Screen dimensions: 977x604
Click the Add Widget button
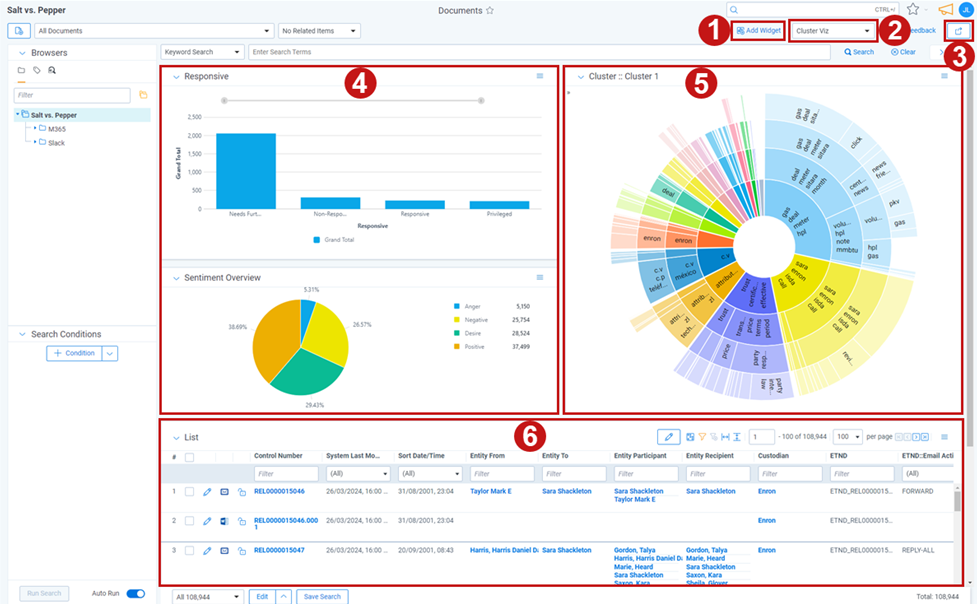758,31
